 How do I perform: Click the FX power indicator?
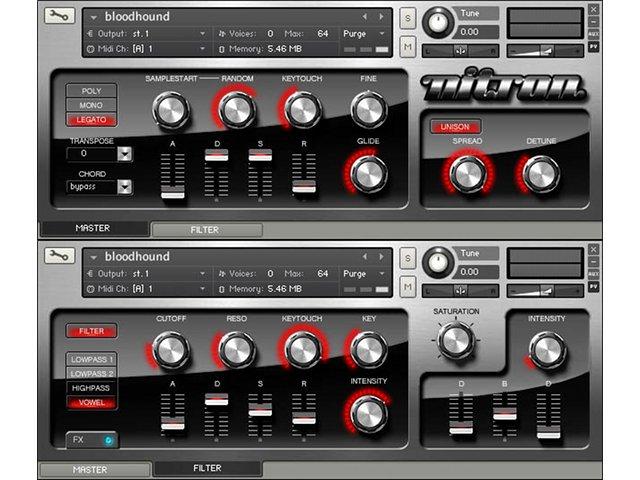(x=109, y=440)
